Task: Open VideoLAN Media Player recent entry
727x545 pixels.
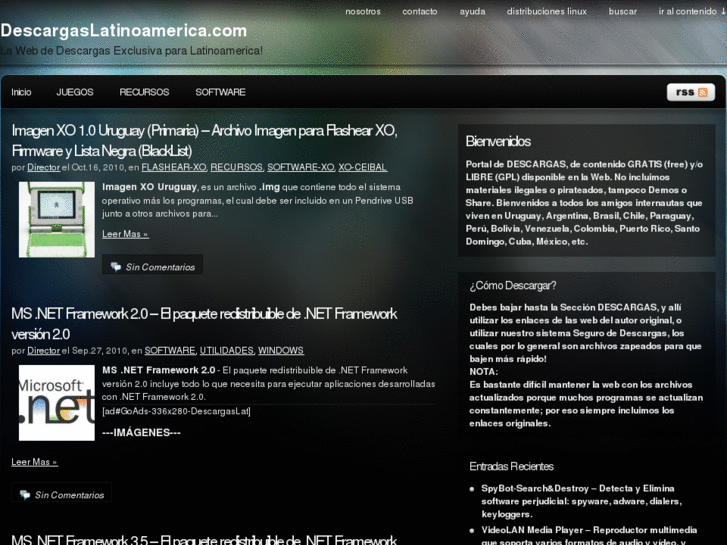Action: 589,536
